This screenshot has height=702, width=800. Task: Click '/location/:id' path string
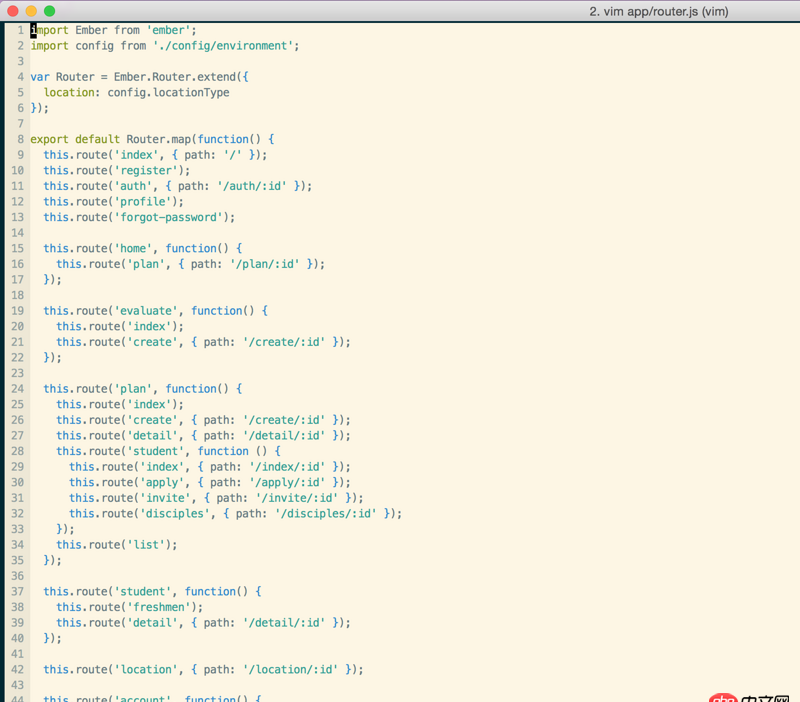pos(290,669)
